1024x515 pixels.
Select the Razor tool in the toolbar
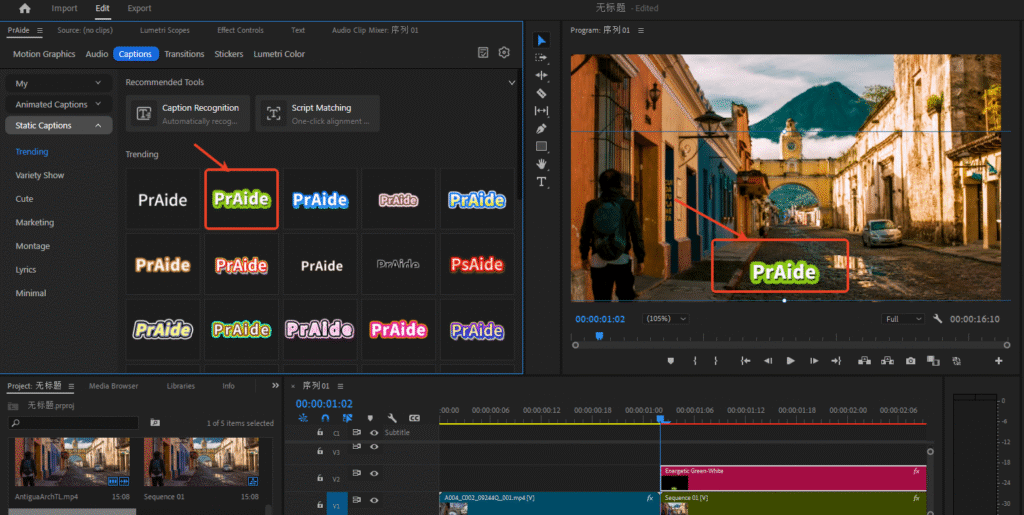pos(542,93)
